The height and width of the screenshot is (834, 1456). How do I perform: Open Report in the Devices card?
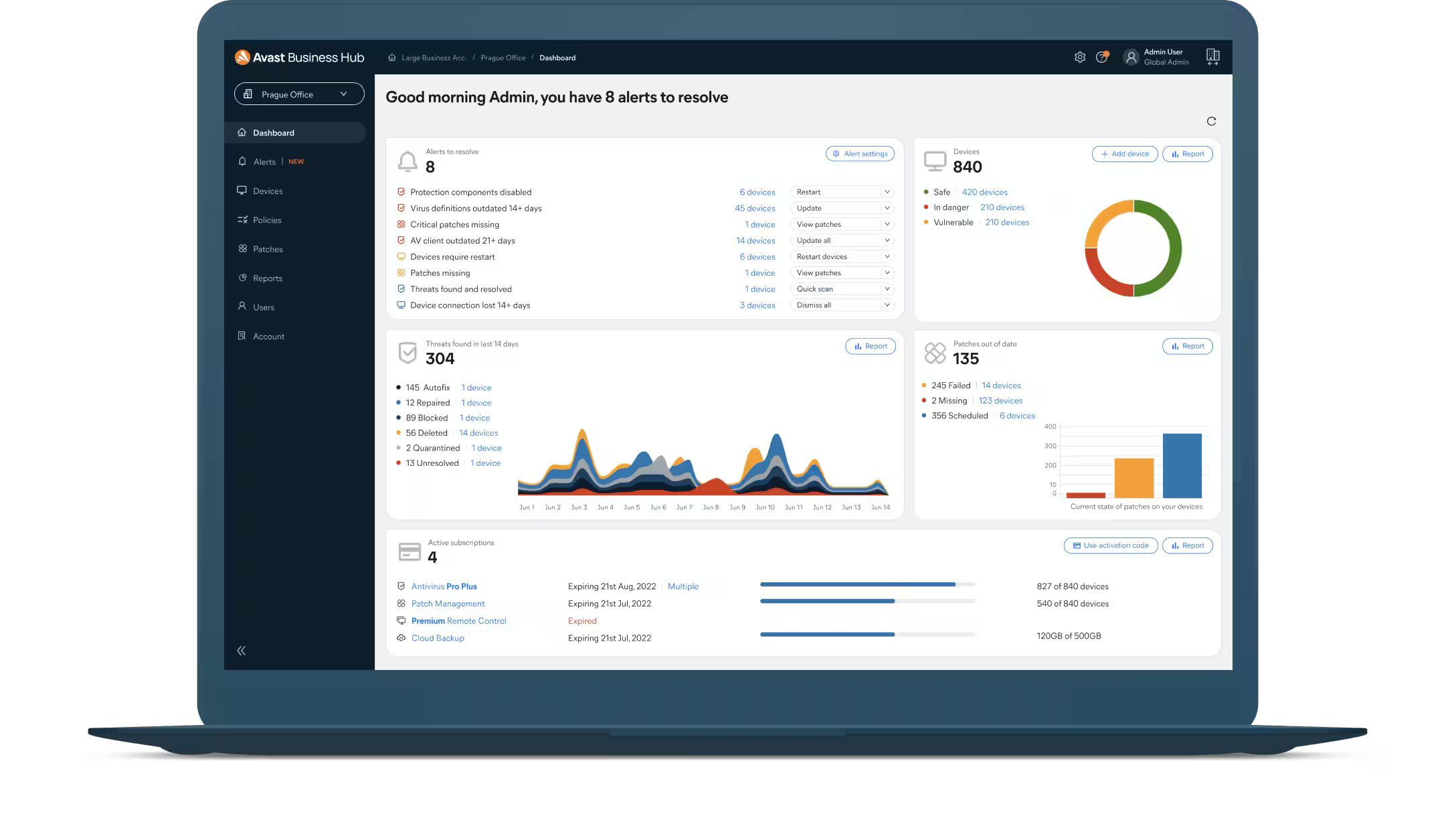click(x=1188, y=153)
